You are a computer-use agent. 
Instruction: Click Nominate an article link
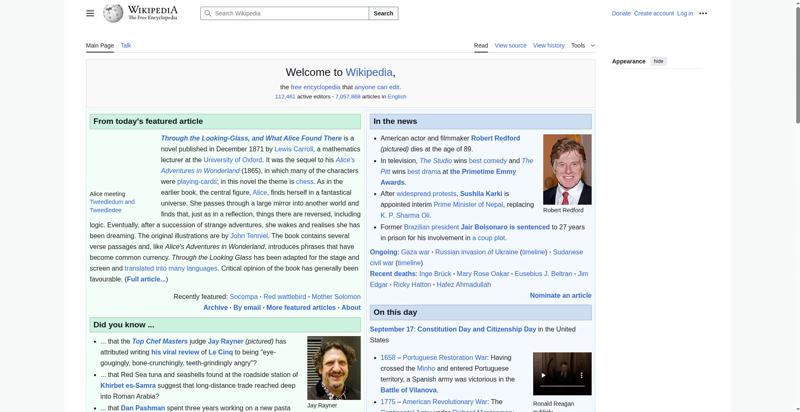coord(560,295)
